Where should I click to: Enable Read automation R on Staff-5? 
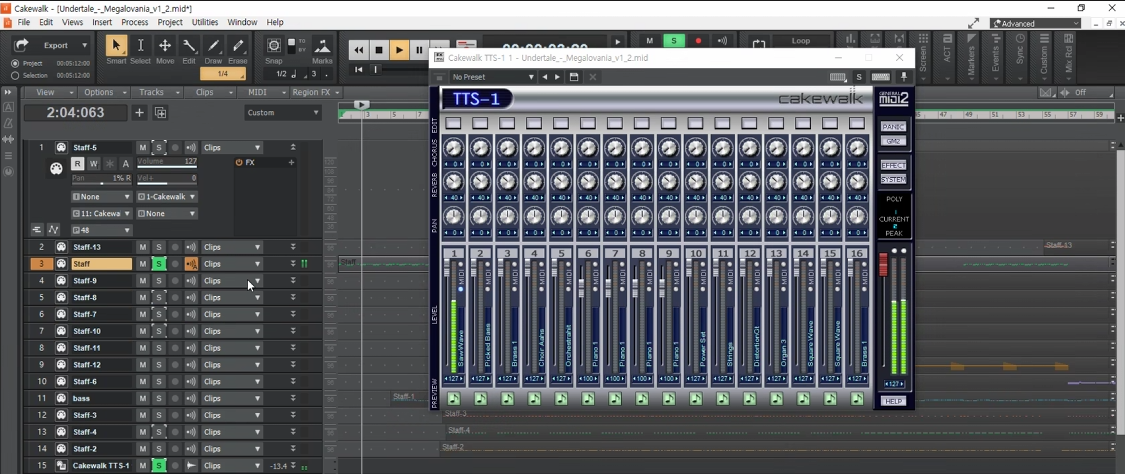tap(77, 164)
